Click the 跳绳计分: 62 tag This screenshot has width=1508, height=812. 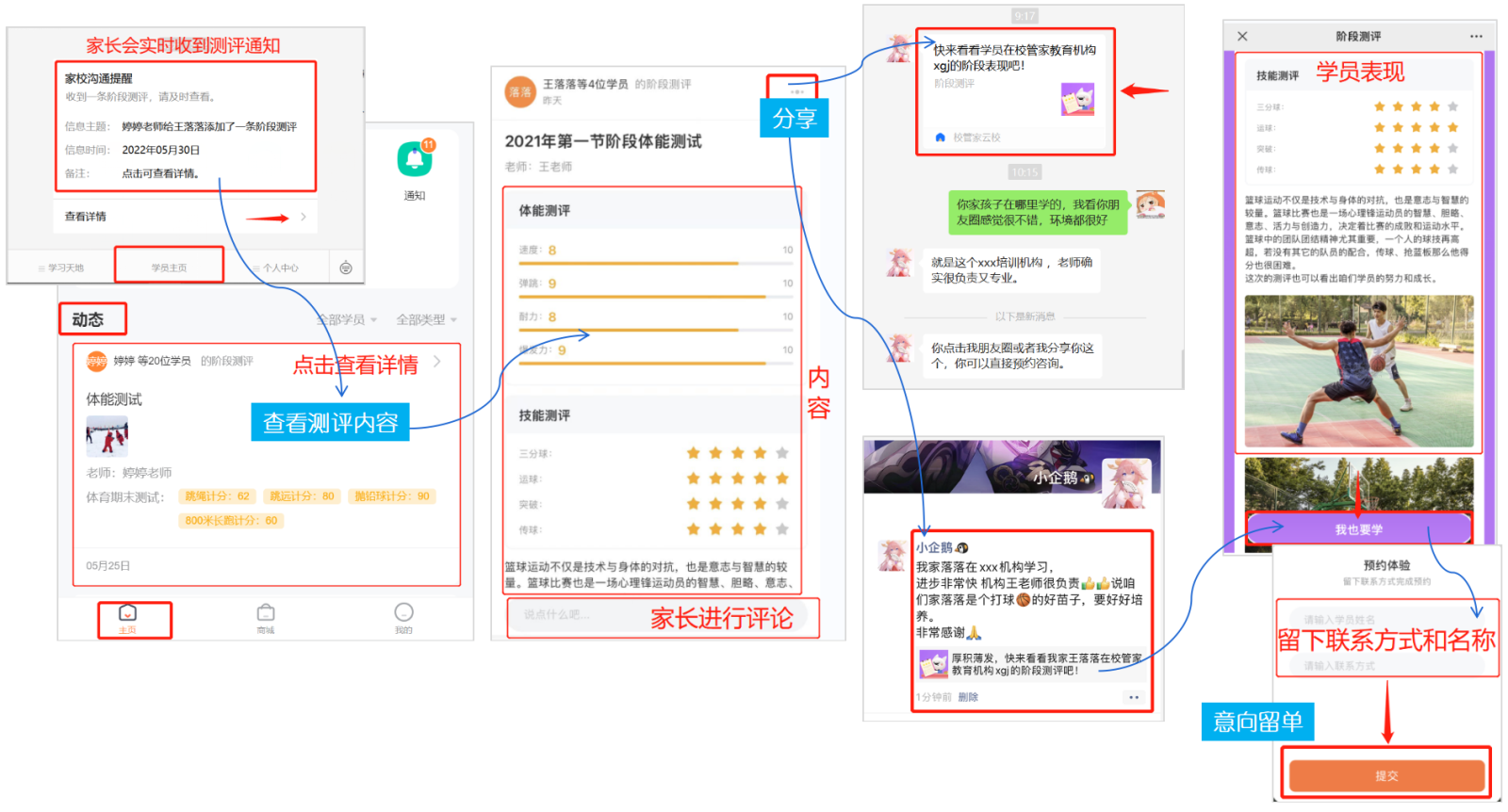[217, 496]
